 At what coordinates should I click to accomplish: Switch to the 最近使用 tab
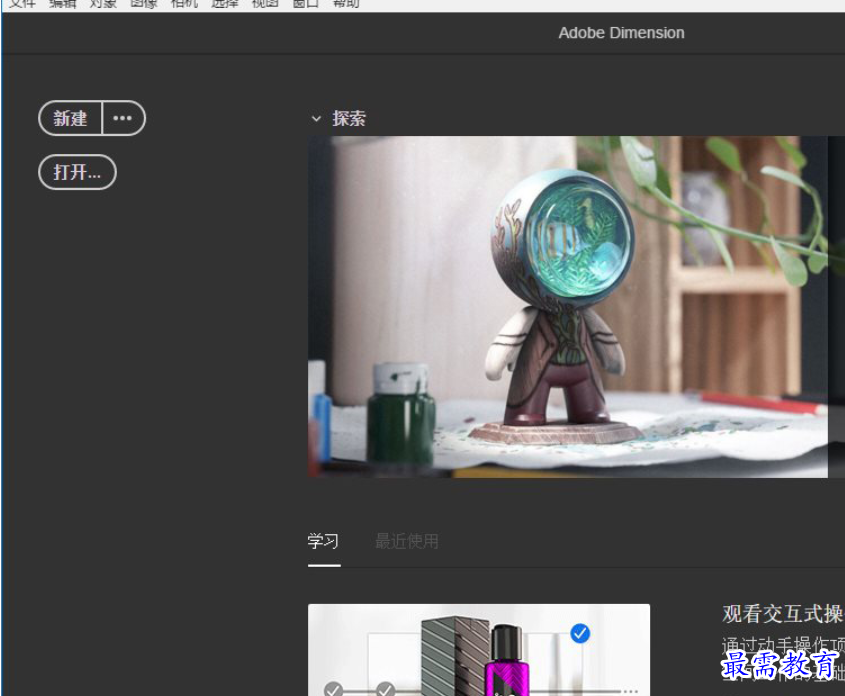coord(407,541)
